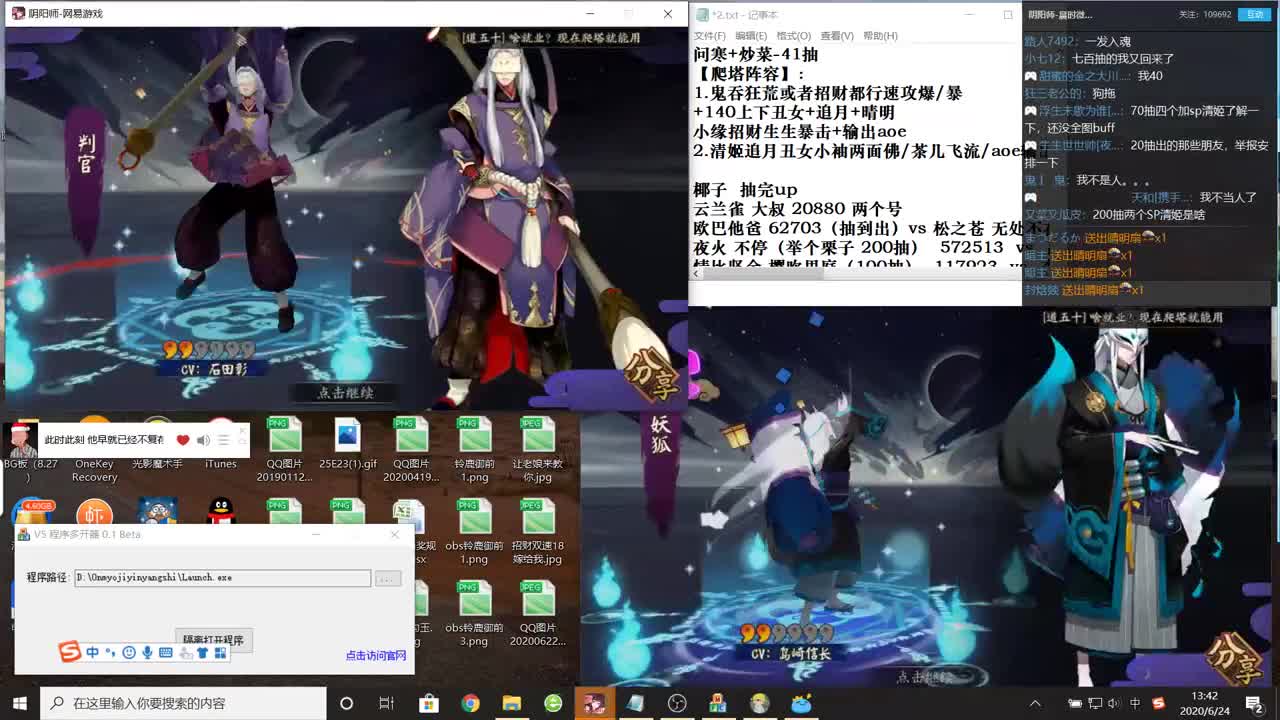The width and height of the screenshot is (1280, 720).
Task: Open the 查看(V) menu in Notepad
Action: (x=836, y=36)
